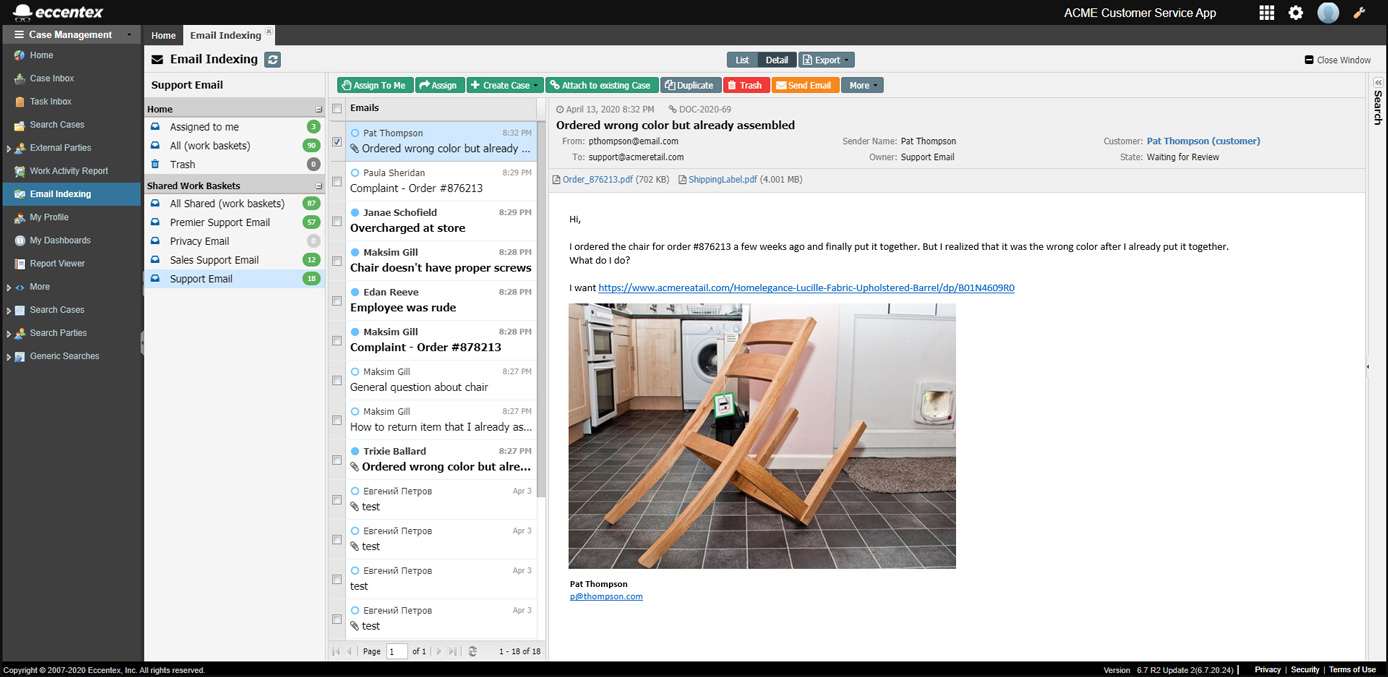The height and width of the screenshot is (677, 1388).
Task: Click the Trash toolbar button
Action: coord(745,86)
